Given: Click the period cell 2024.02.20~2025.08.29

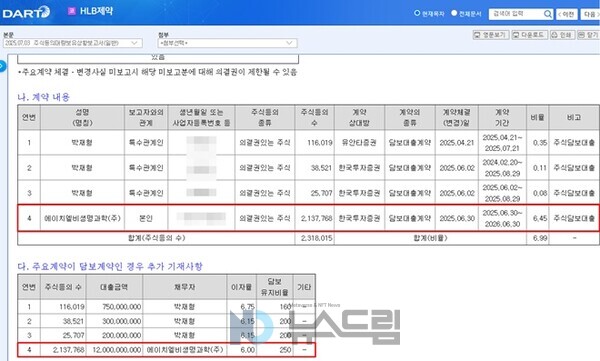Looking at the screenshot, I should 502,168.
